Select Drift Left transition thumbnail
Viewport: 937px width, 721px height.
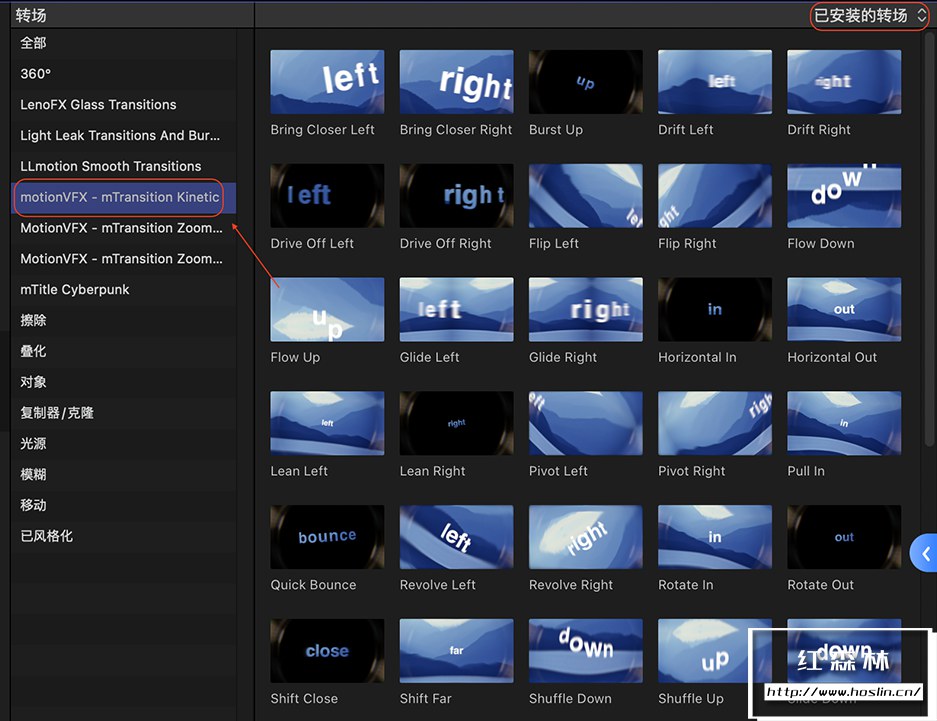(715, 82)
